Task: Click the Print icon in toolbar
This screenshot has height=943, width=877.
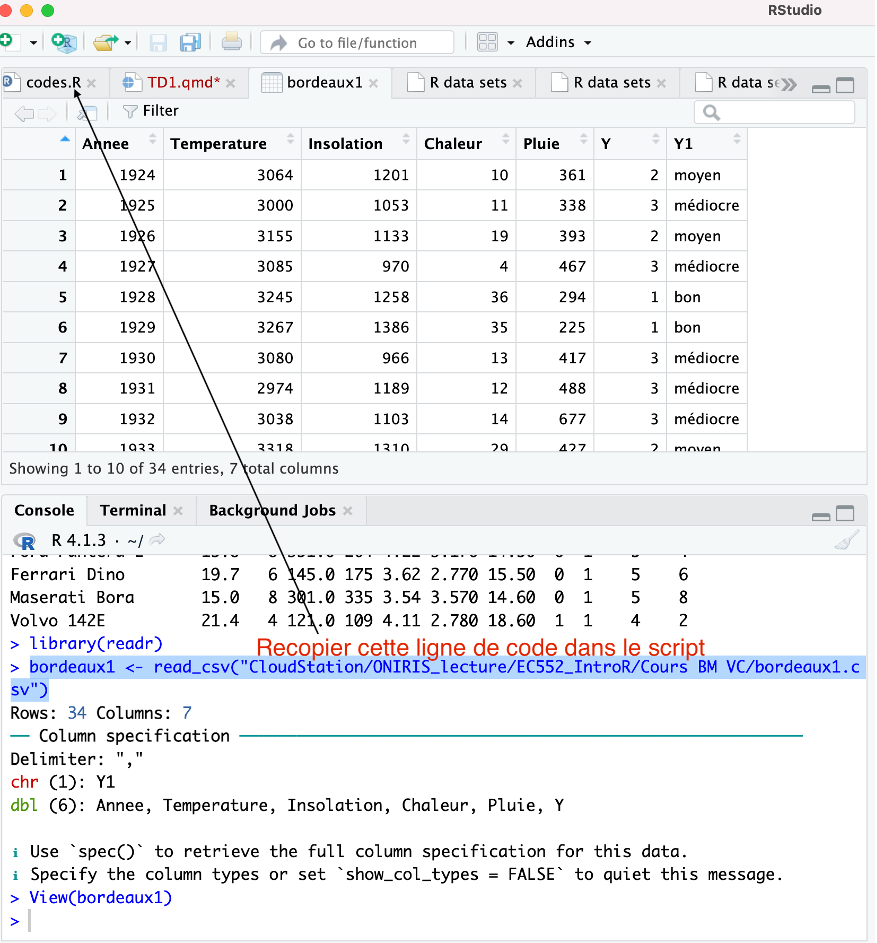Action: click(x=231, y=42)
